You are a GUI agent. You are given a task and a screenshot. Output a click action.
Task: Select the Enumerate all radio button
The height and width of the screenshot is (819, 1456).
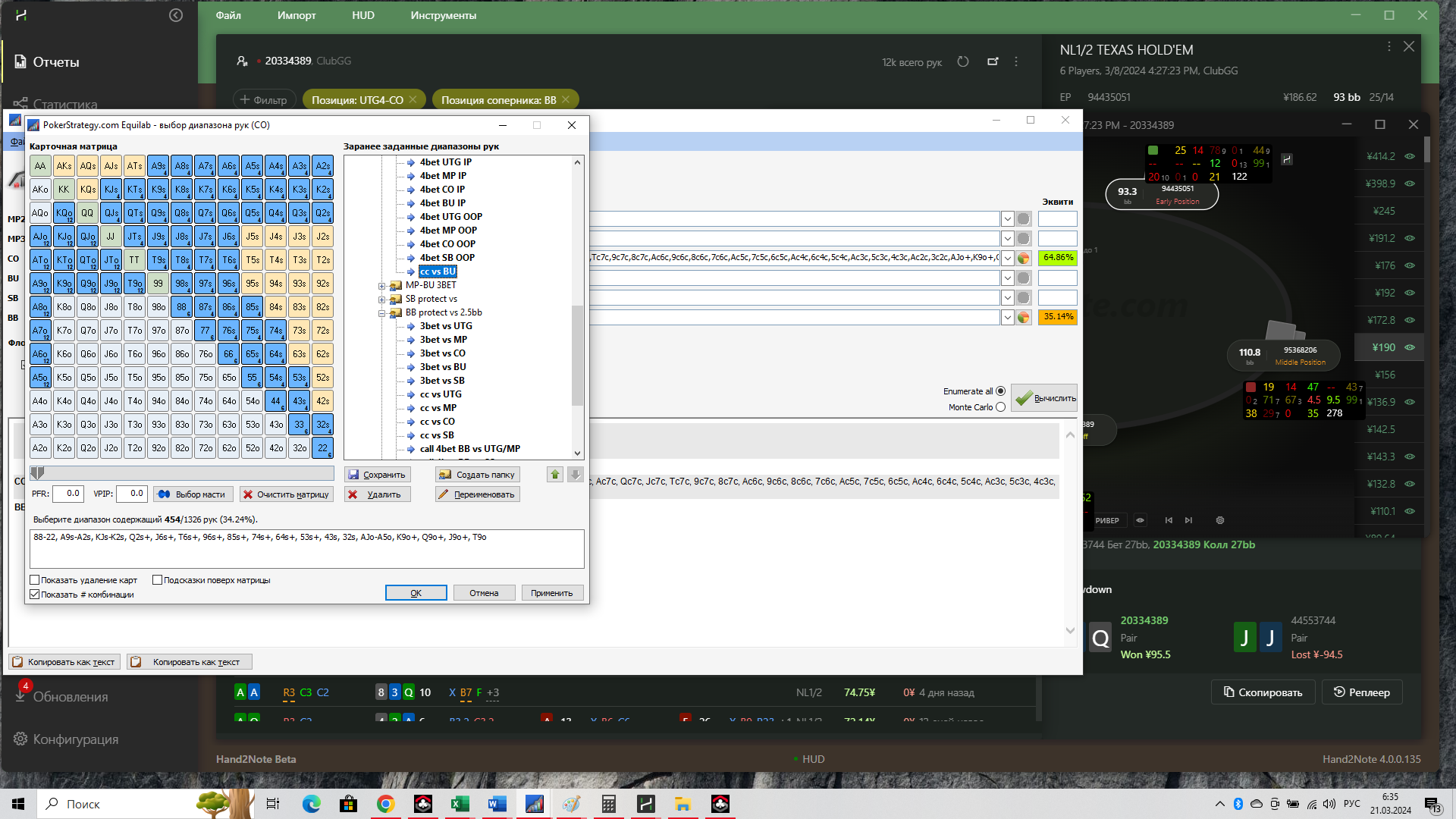click(x=1000, y=391)
